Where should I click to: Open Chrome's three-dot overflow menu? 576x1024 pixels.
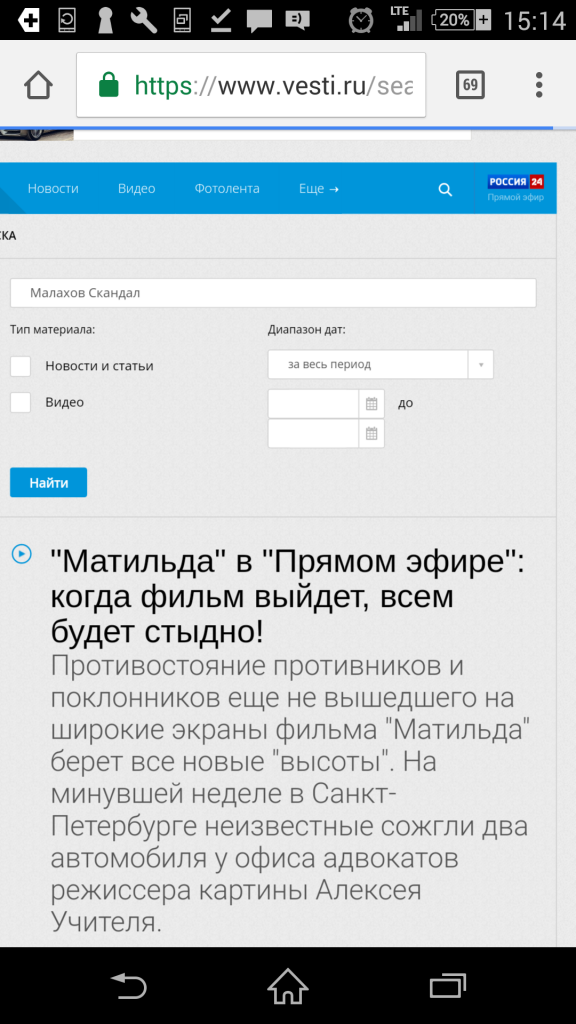coord(539,85)
